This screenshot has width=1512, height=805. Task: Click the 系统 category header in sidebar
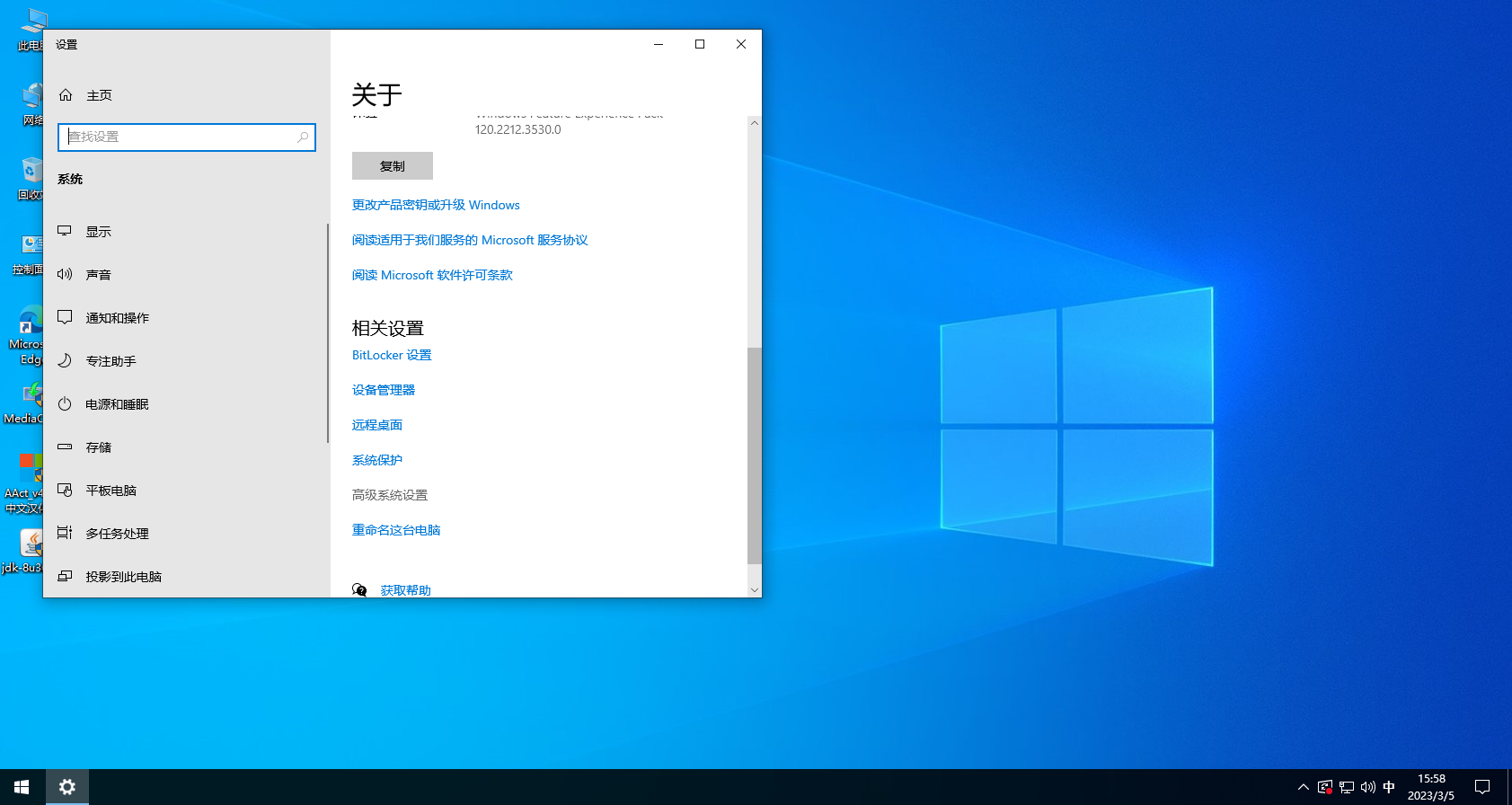pos(70,179)
